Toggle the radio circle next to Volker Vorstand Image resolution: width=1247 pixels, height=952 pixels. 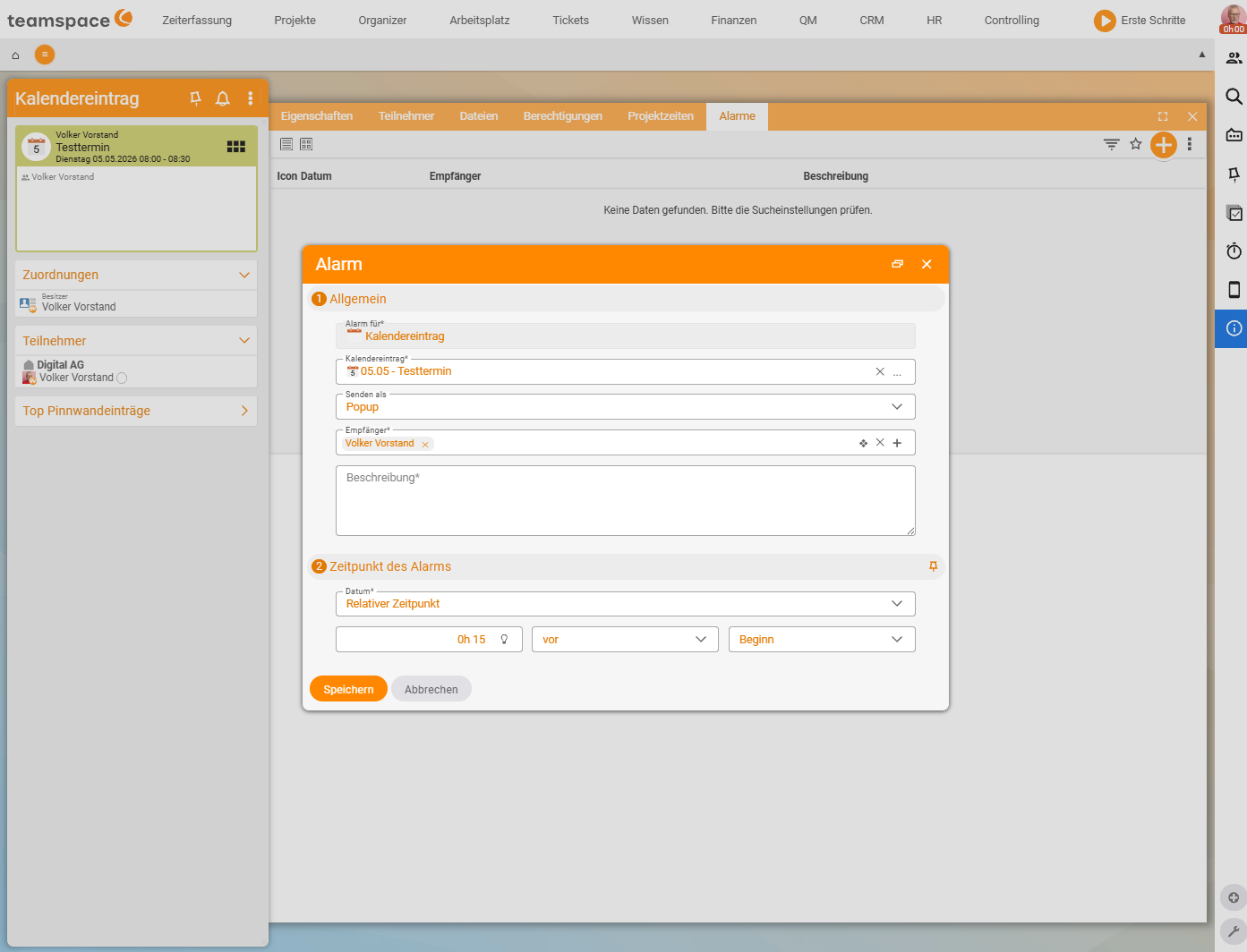122,378
